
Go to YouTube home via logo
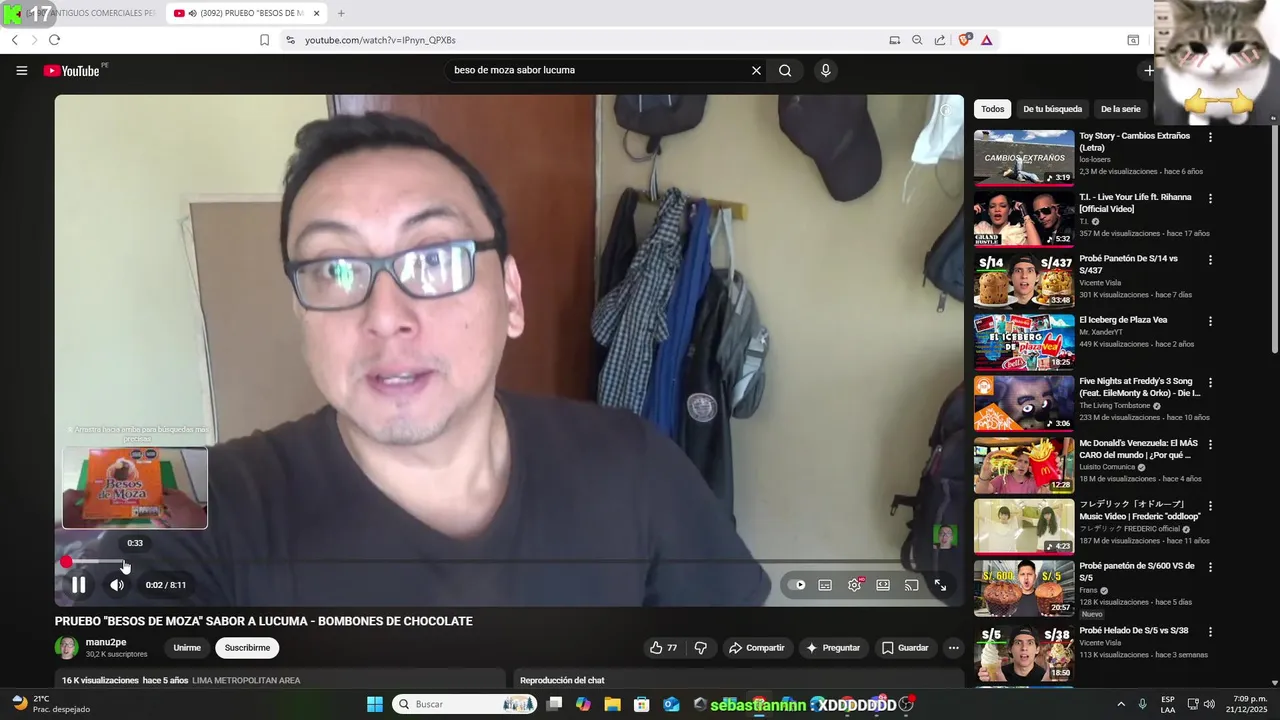(x=71, y=70)
